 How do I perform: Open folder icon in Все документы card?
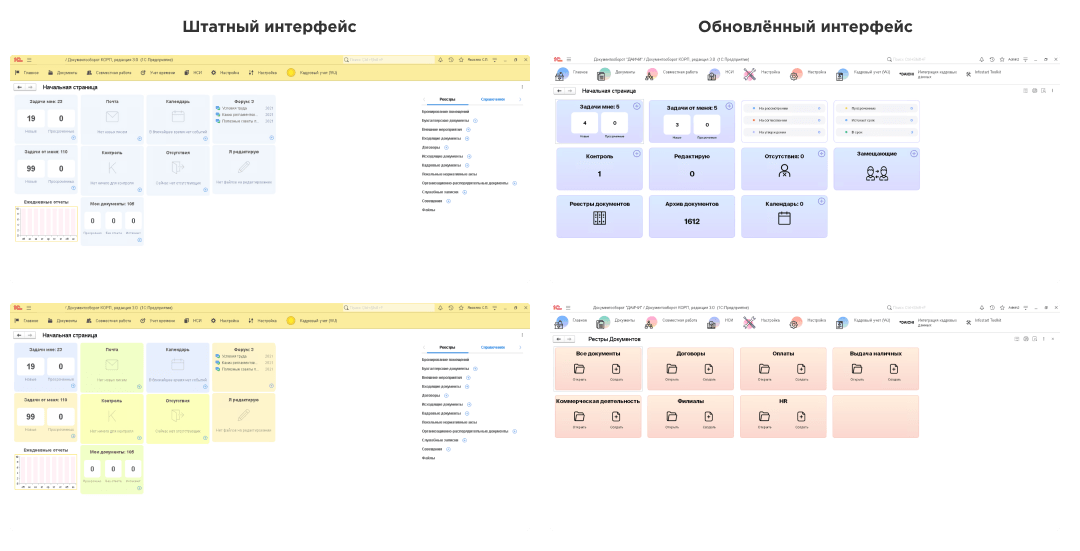coord(579,369)
